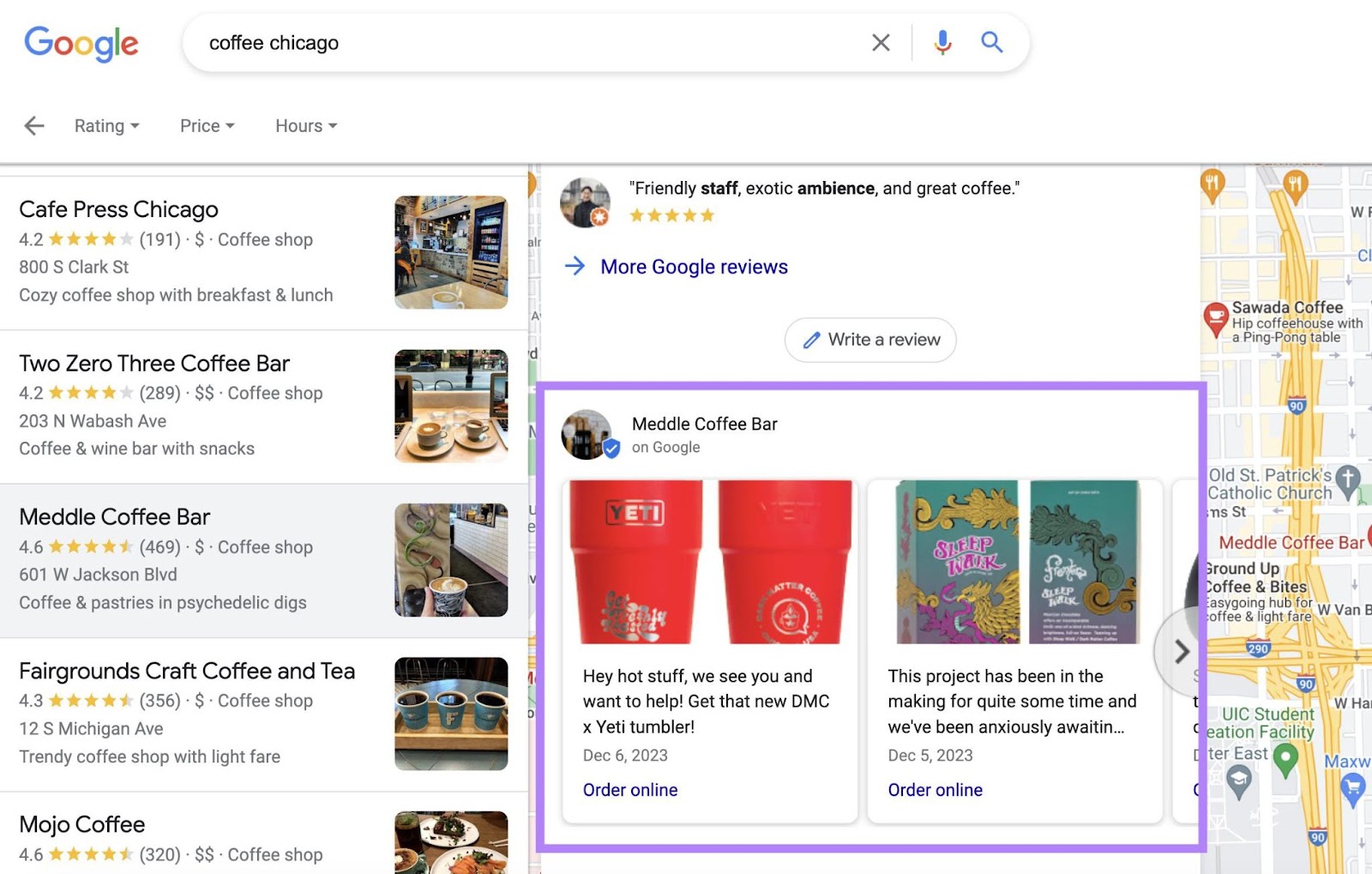Open the Rating filter dropdown
Image resolution: width=1372 pixels, height=874 pixels.
[106, 126]
